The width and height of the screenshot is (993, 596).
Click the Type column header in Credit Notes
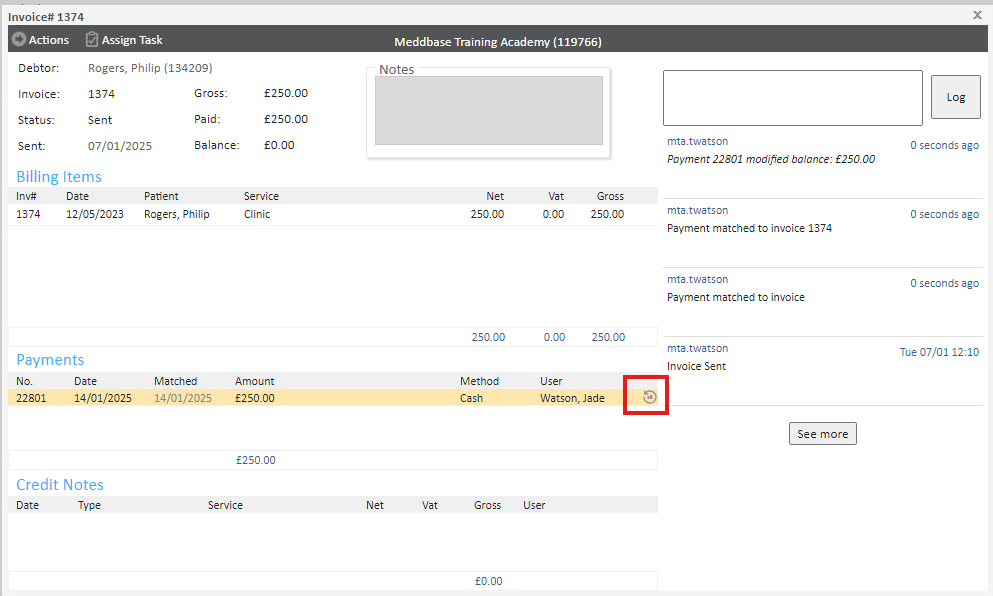pyautogui.click(x=89, y=505)
